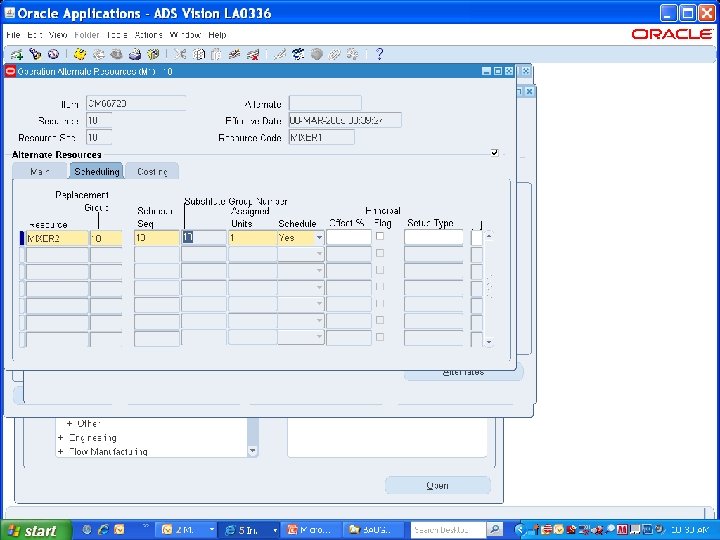Click the Setup Type field in first row
The width and height of the screenshot is (720, 540).
(x=434, y=237)
